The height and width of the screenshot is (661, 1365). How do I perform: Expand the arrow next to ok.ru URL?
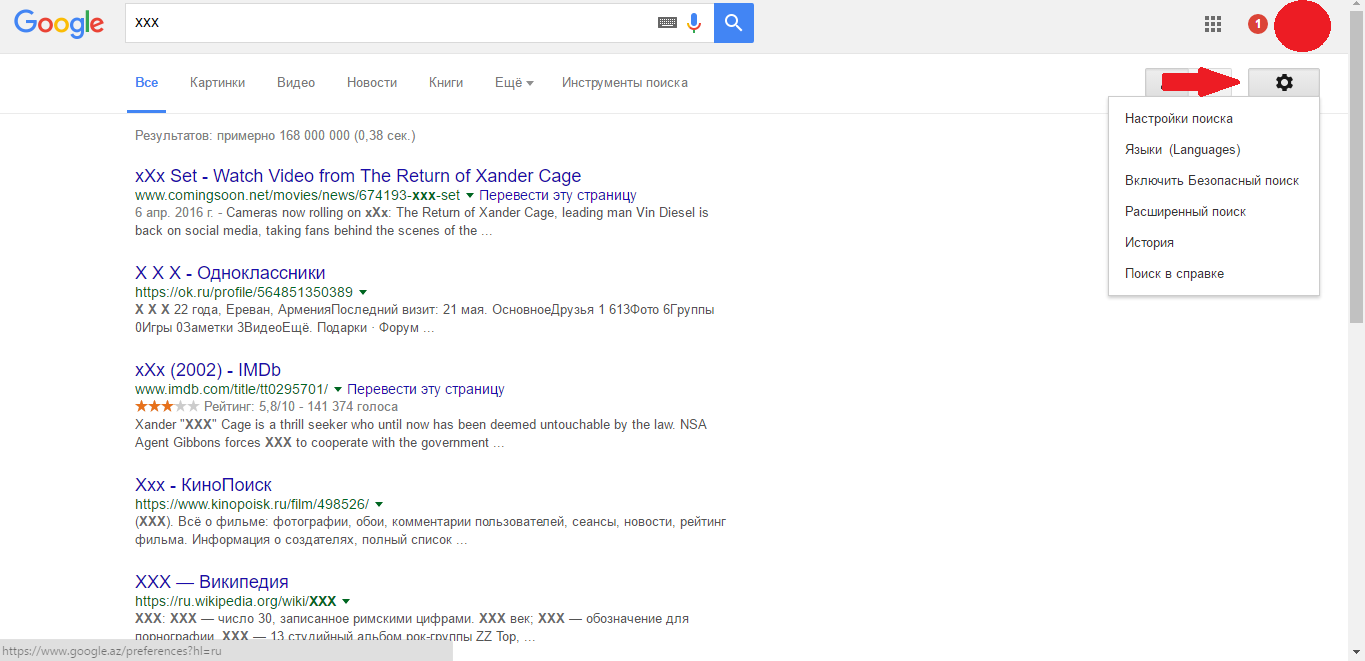pos(362,293)
